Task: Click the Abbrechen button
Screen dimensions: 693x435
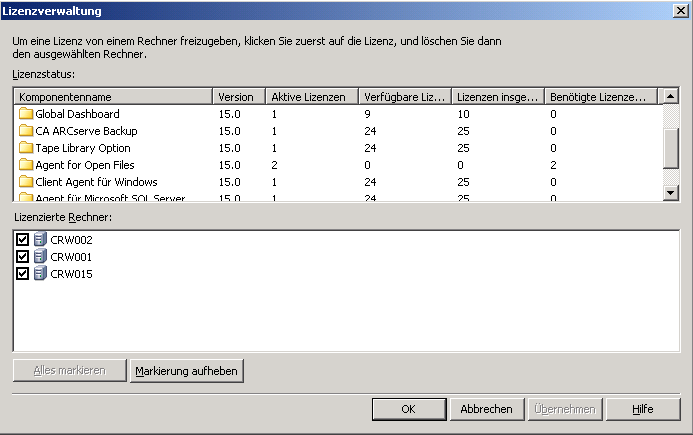Action: [487, 409]
